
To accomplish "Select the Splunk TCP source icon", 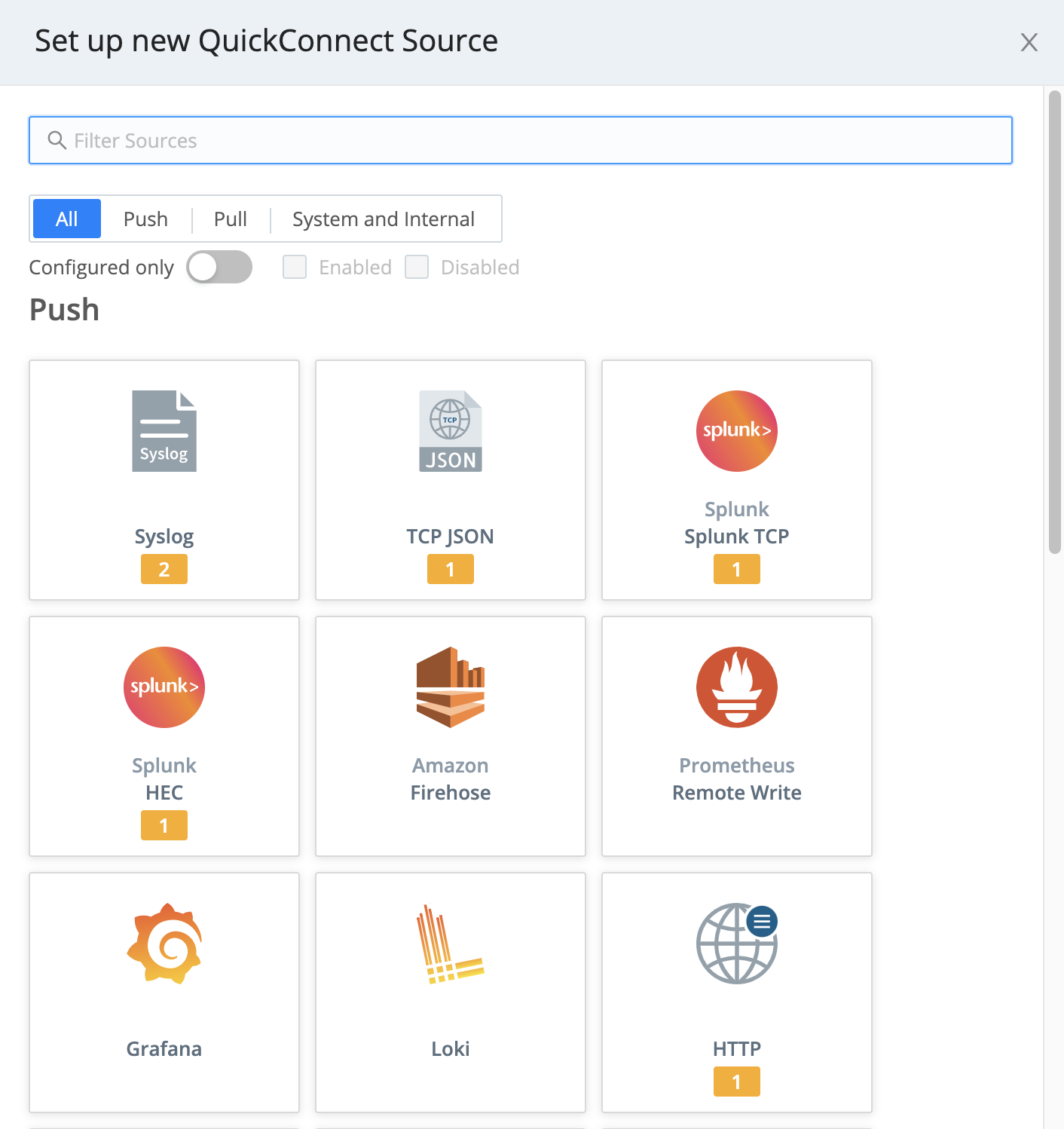I will pos(736,430).
